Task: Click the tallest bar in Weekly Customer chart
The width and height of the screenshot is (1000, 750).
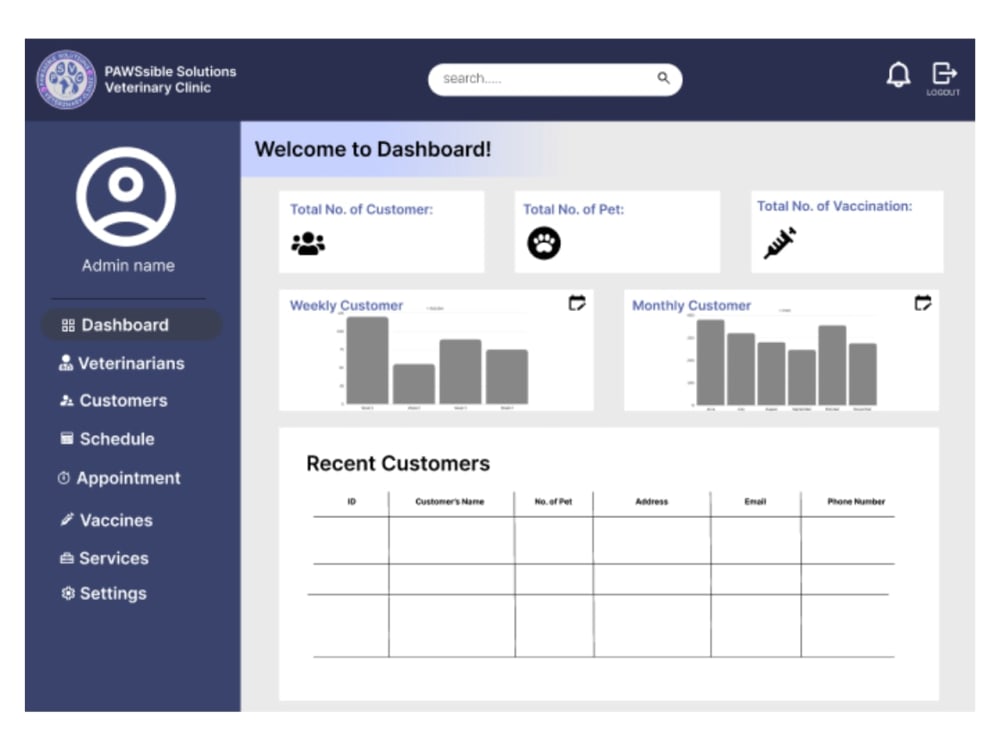Action: (367, 360)
